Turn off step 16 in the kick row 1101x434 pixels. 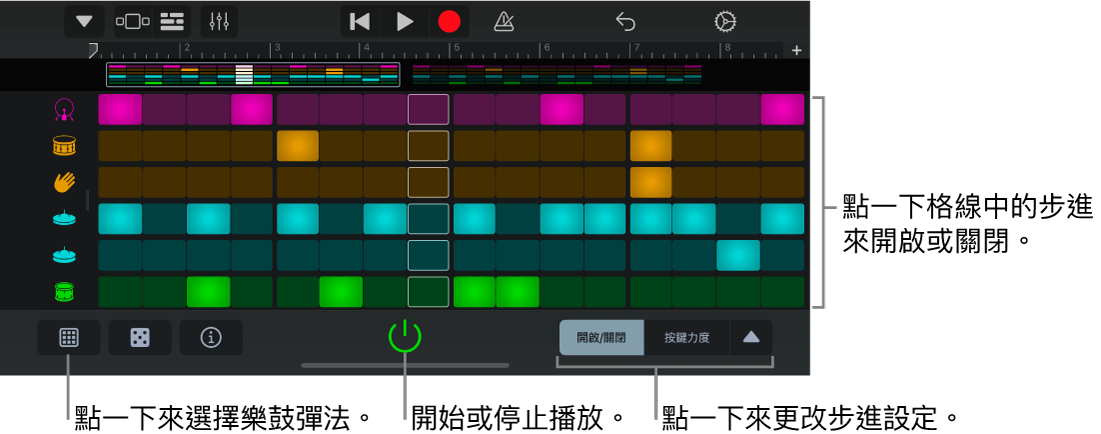coord(783,110)
